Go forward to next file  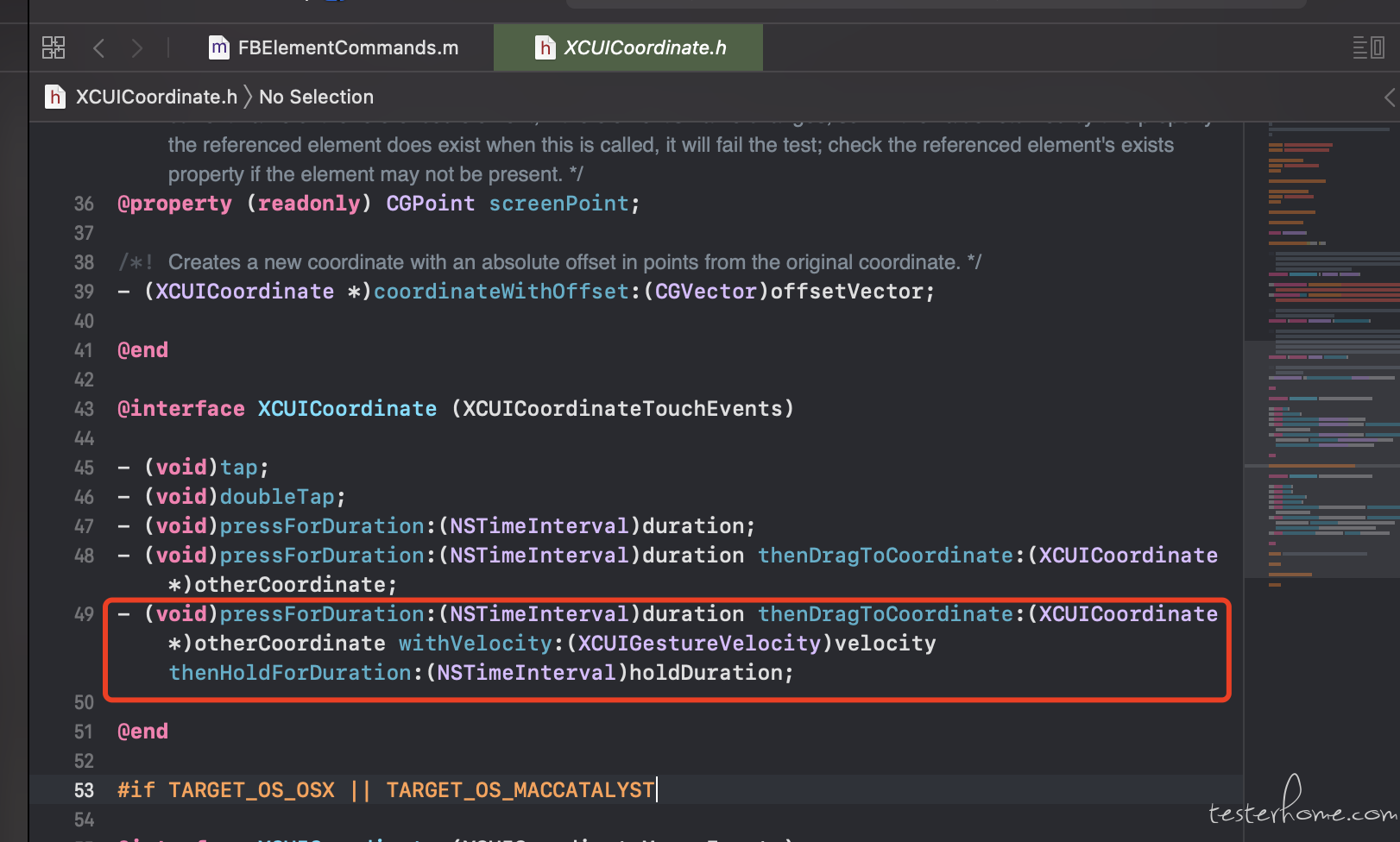point(136,47)
